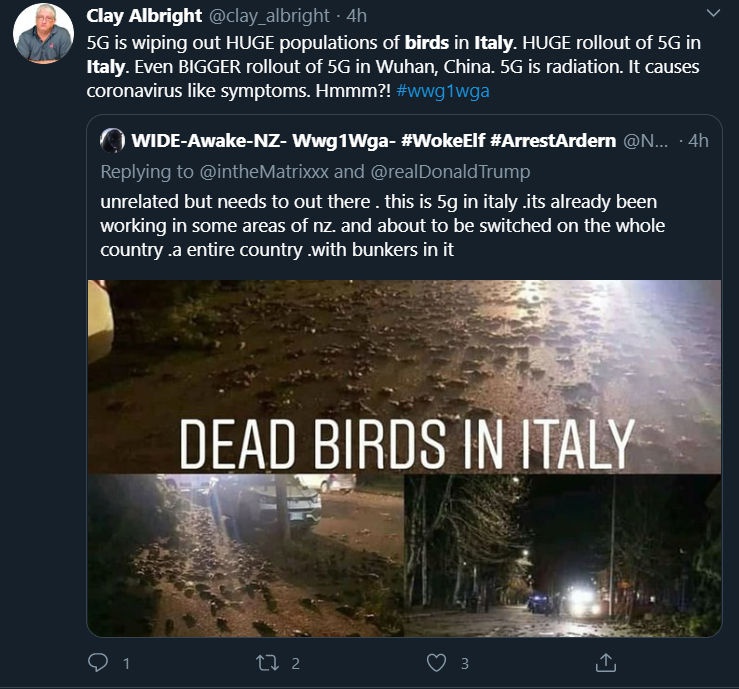Click the quoted tweet text about 5g in italy
The image size is (739, 689).
(380, 225)
